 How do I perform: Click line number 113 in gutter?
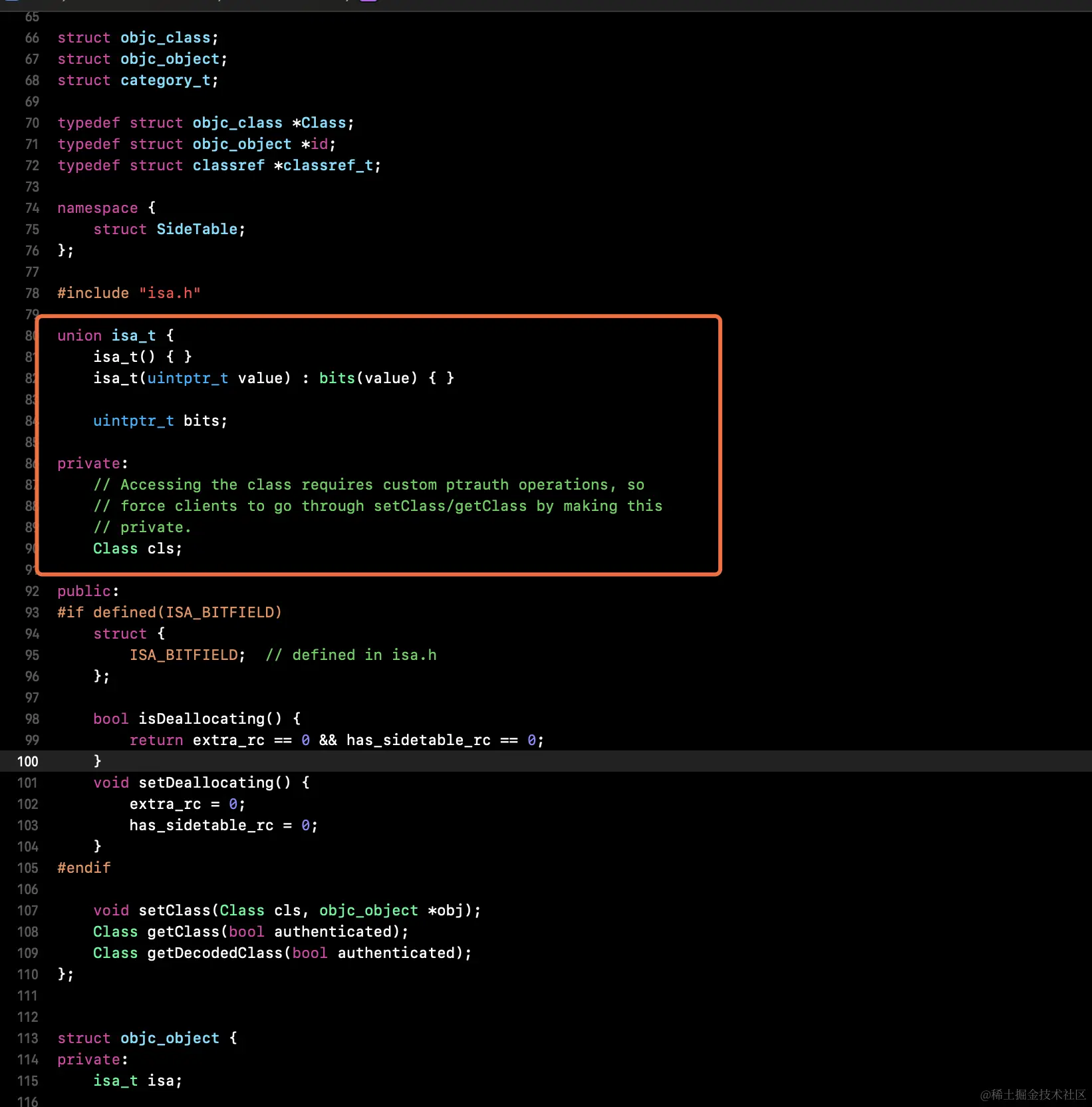pyautogui.click(x=27, y=1038)
